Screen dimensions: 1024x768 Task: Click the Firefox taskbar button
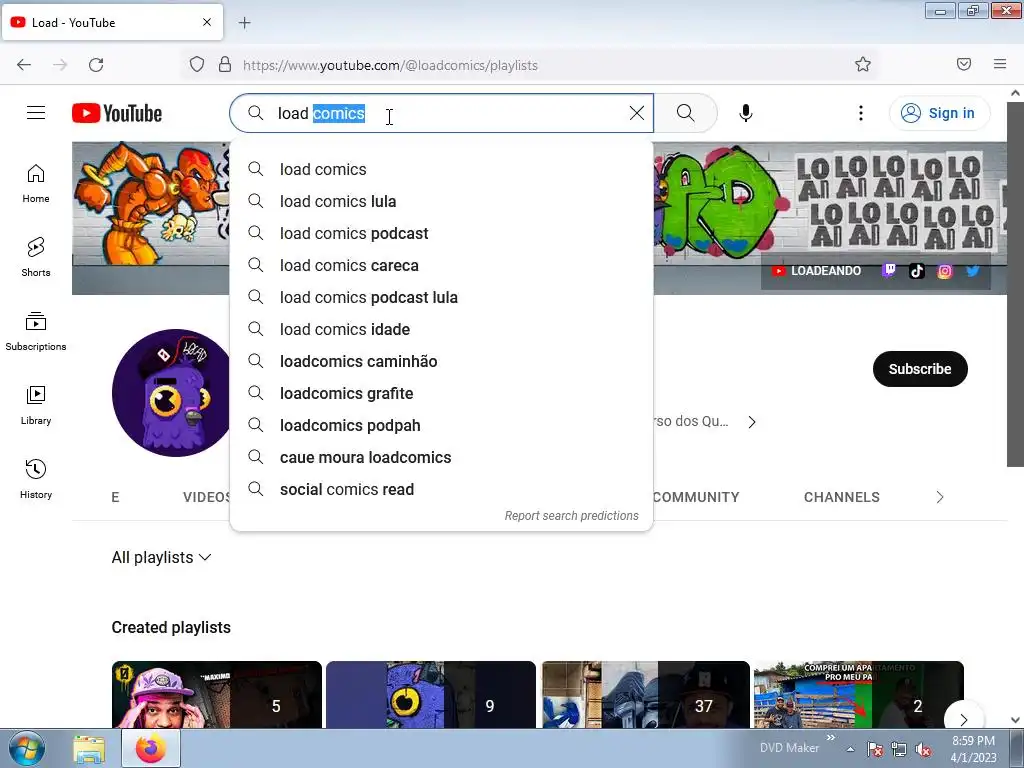(151, 748)
